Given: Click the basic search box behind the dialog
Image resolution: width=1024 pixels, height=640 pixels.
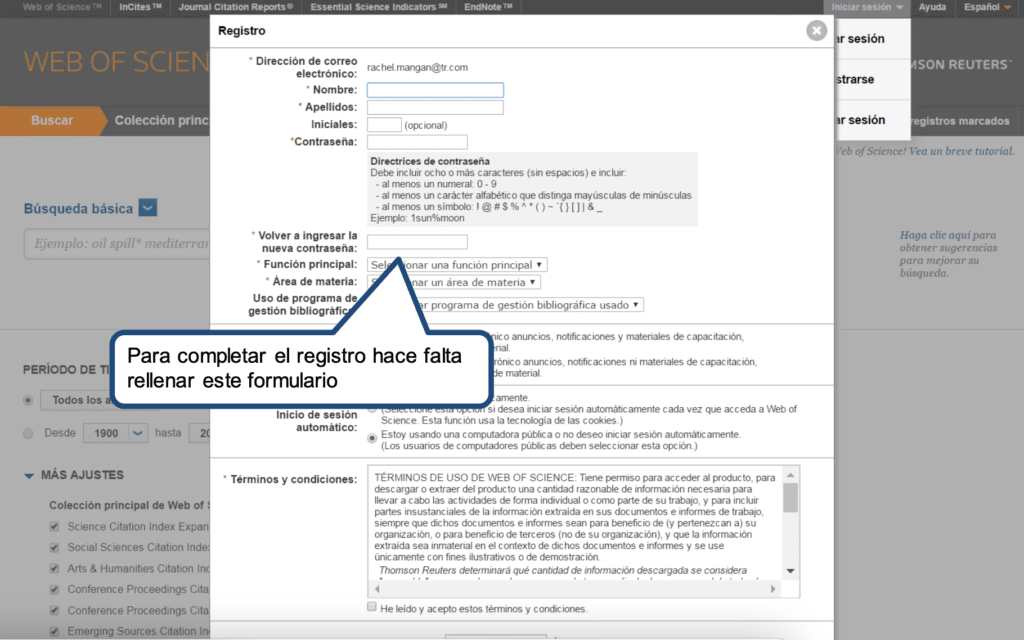Looking at the screenshot, I should click(117, 244).
